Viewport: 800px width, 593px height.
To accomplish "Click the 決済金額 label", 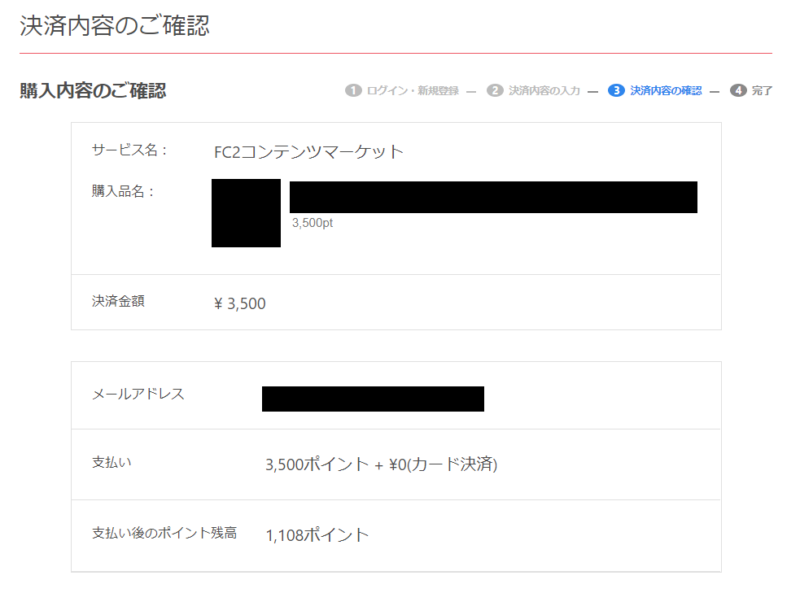I will [x=118, y=301].
